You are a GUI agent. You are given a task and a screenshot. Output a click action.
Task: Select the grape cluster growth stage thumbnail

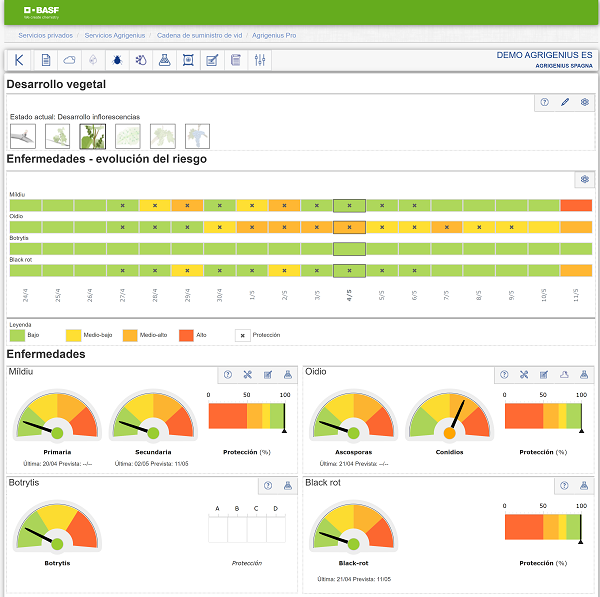click(x=197, y=136)
